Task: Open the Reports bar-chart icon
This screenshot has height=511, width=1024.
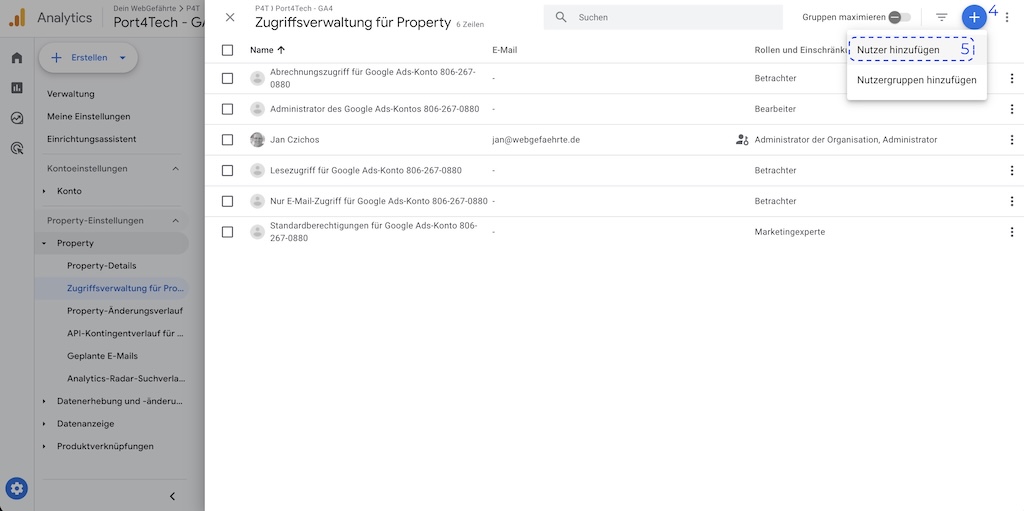Action: (17, 88)
